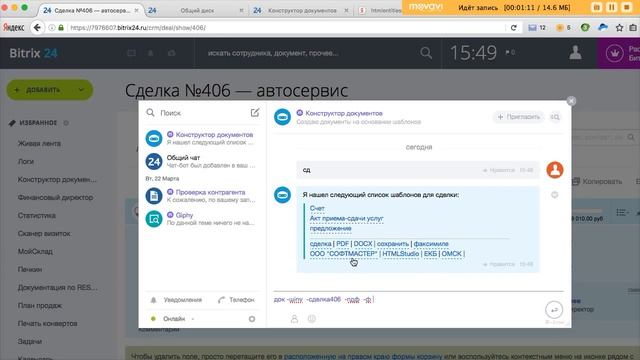Open the user profile icon in header
640x360 pixels.
coord(576,53)
